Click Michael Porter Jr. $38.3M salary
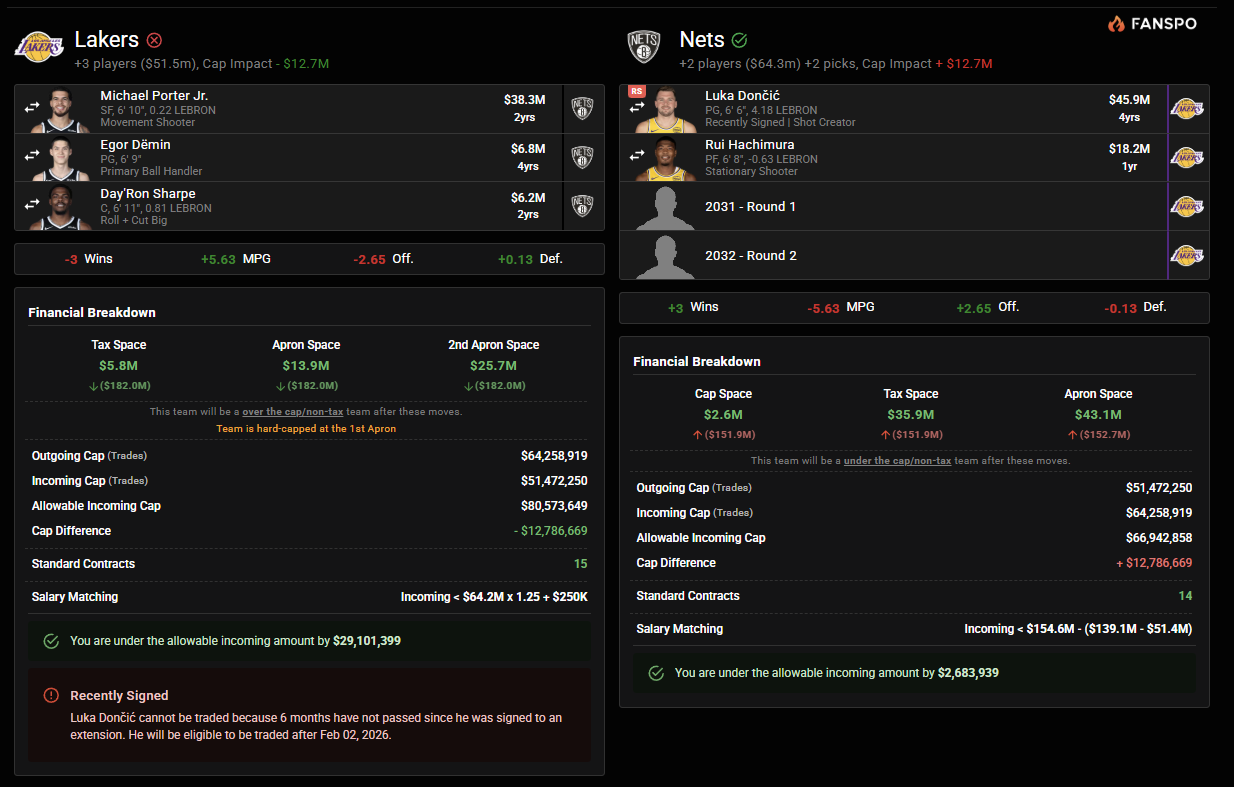This screenshot has width=1234, height=787. coord(524,100)
